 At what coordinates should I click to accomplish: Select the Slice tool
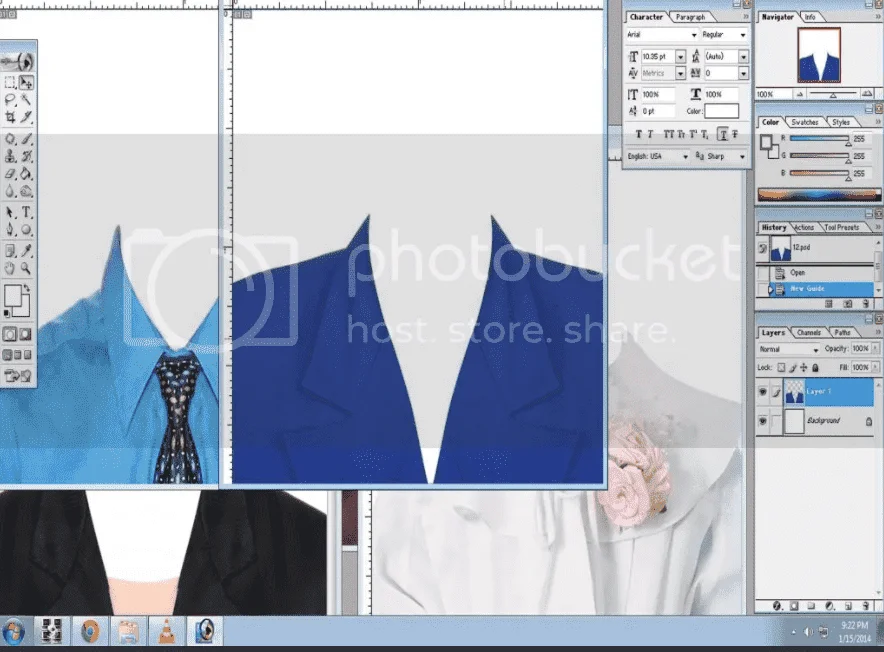pos(26,117)
